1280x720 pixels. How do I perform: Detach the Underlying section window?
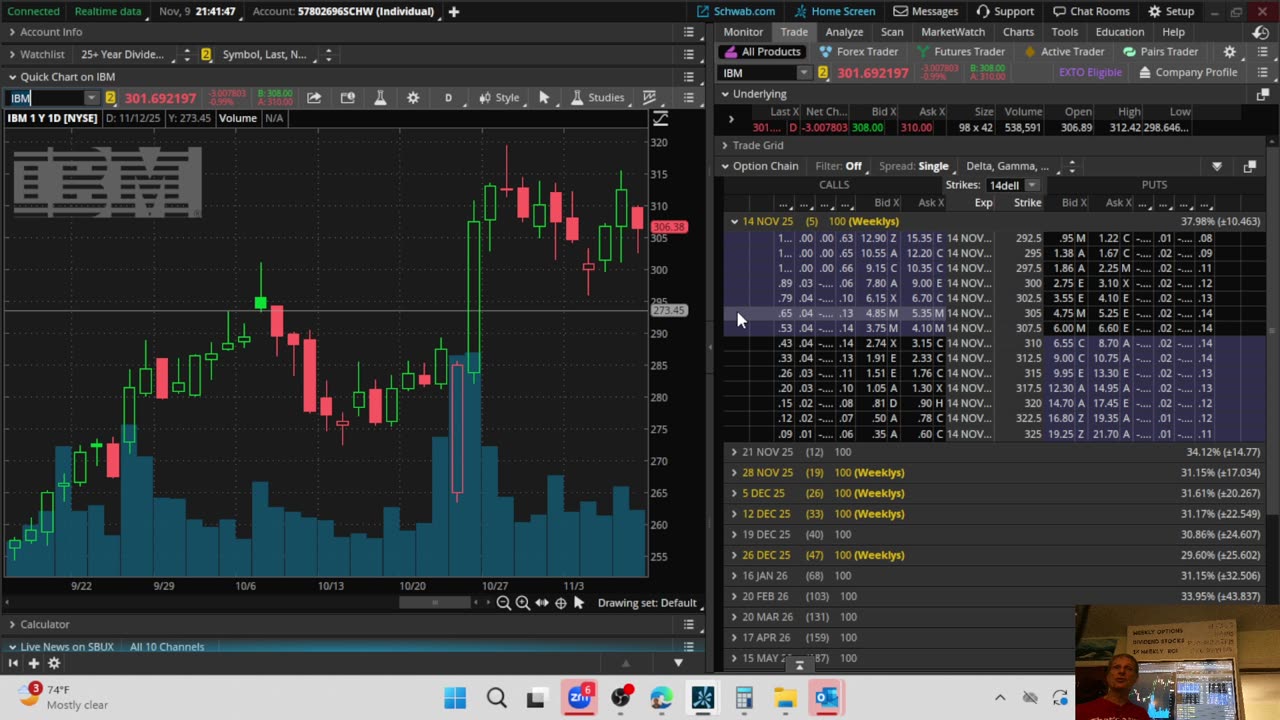pos(1262,94)
